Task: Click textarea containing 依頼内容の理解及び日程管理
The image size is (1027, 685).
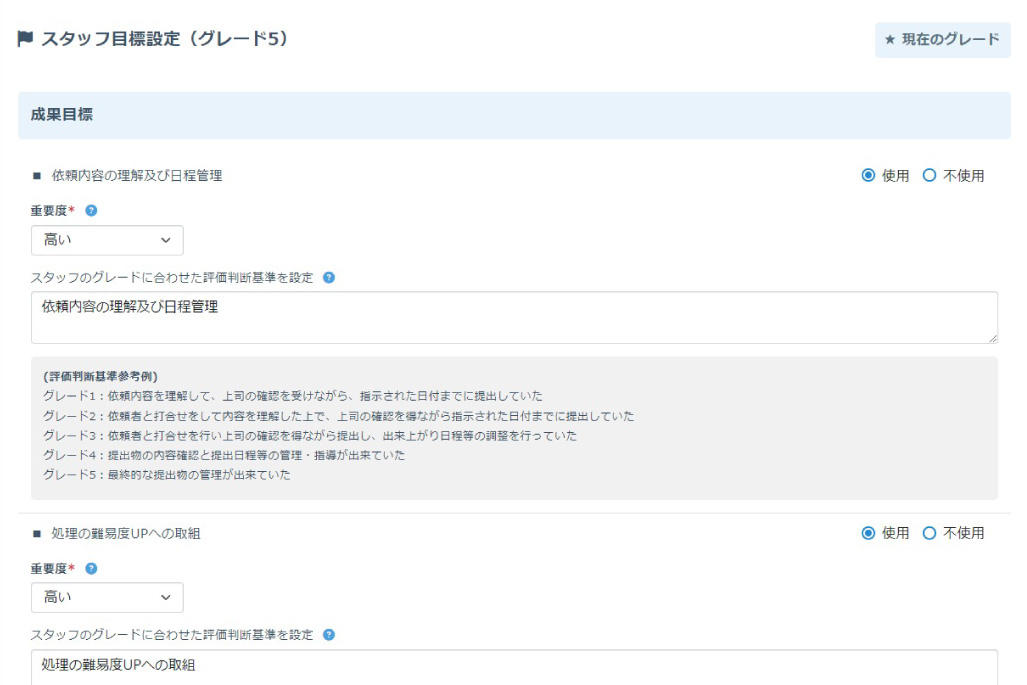Action: point(514,318)
